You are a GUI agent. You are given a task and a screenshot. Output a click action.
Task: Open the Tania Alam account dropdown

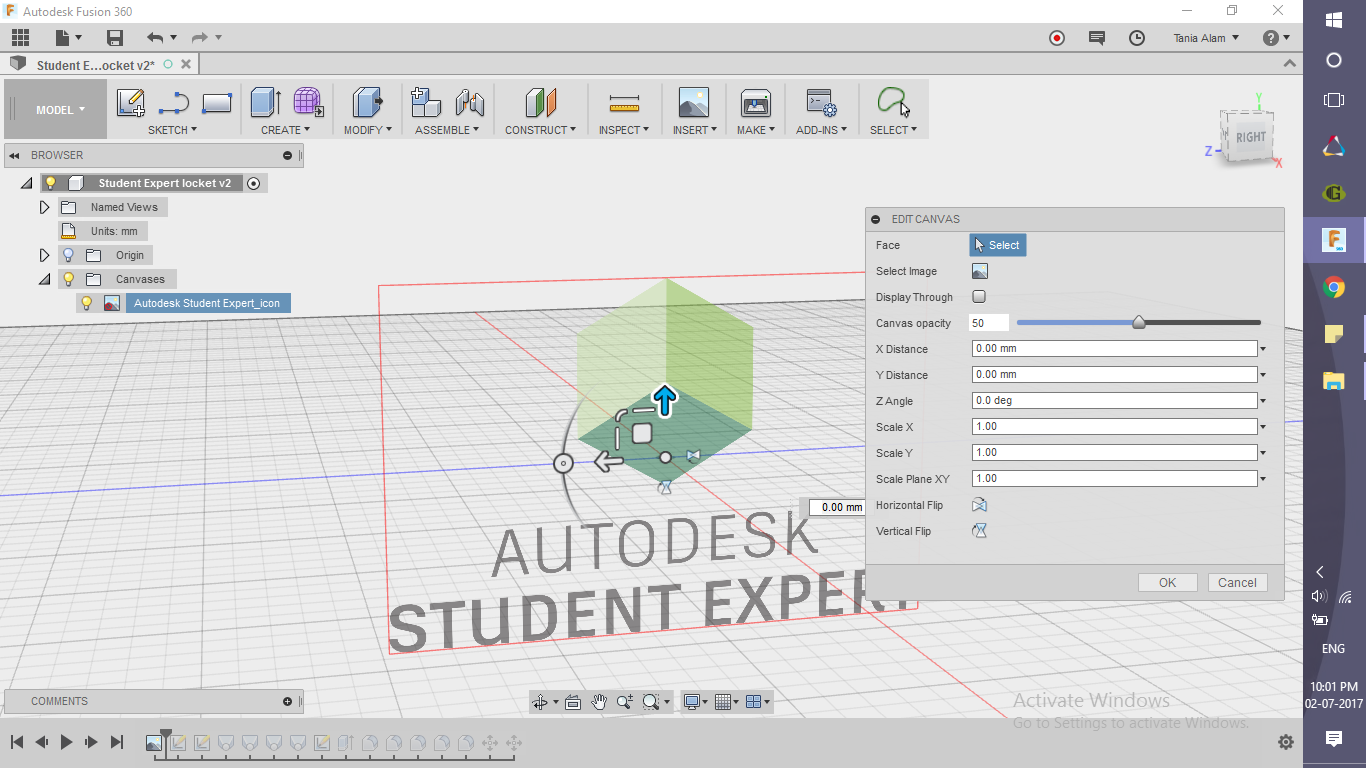tap(1206, 38)
